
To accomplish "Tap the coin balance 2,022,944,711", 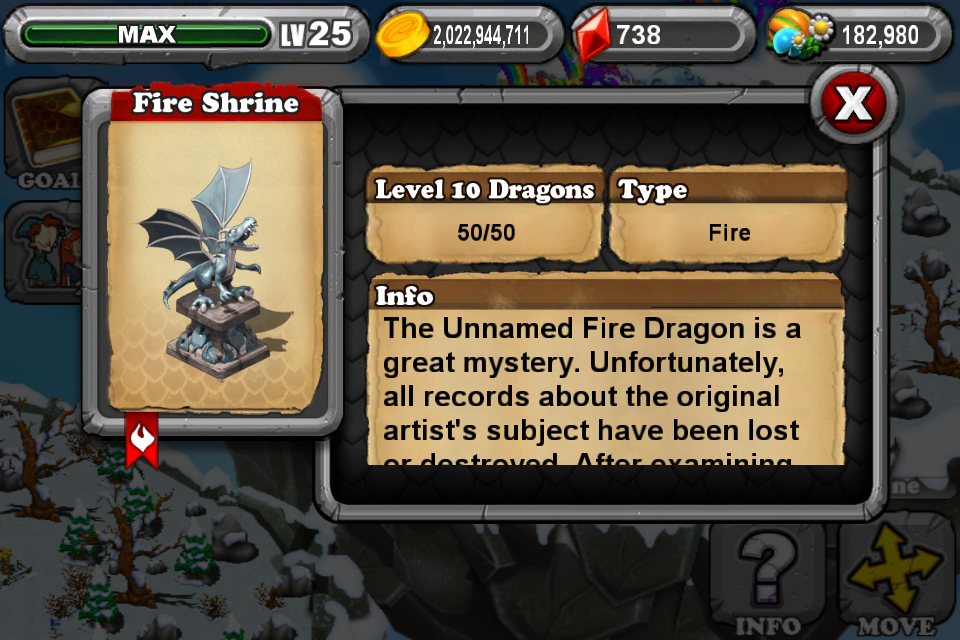I will point(481,36).
